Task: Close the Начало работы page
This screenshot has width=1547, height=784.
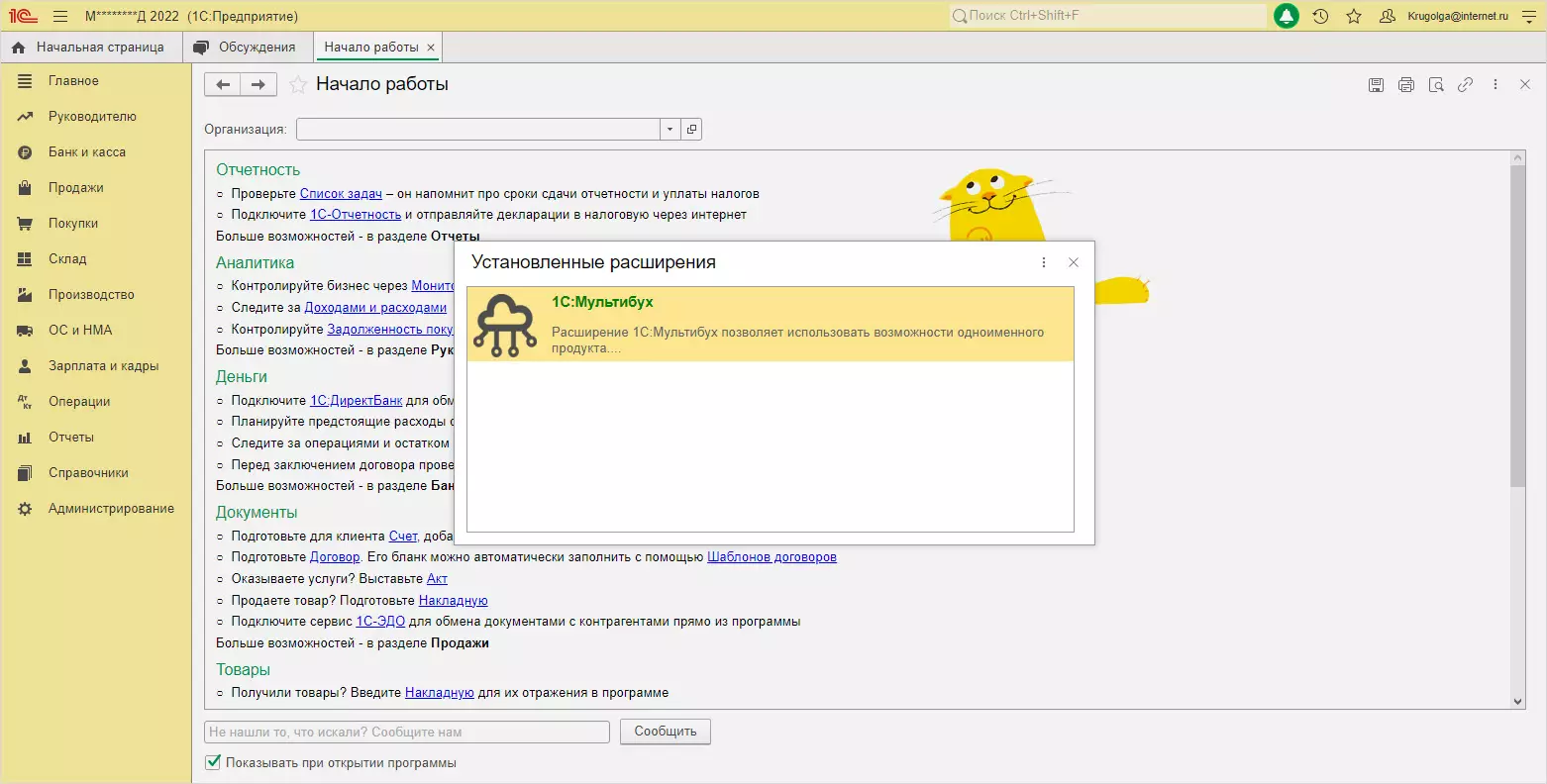Action: pos(1525,85)
